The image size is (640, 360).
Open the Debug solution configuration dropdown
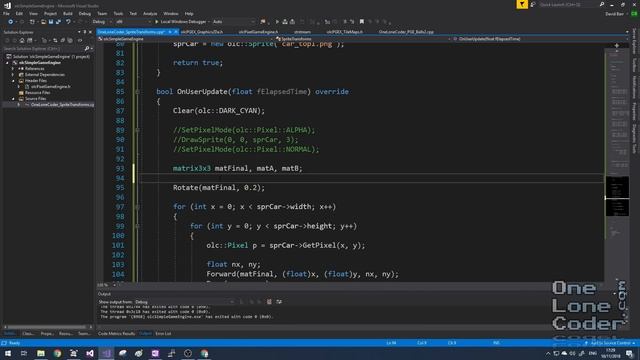(102, 22)
